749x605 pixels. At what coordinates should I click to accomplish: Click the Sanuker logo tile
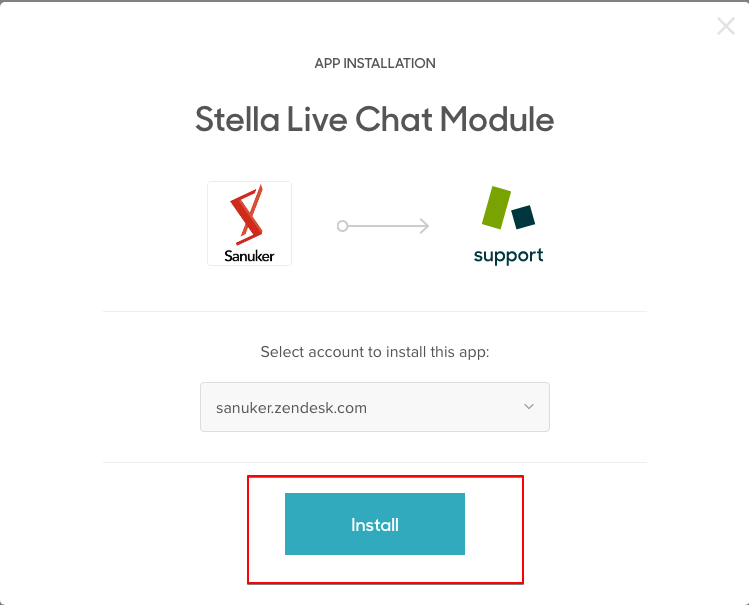249,223
